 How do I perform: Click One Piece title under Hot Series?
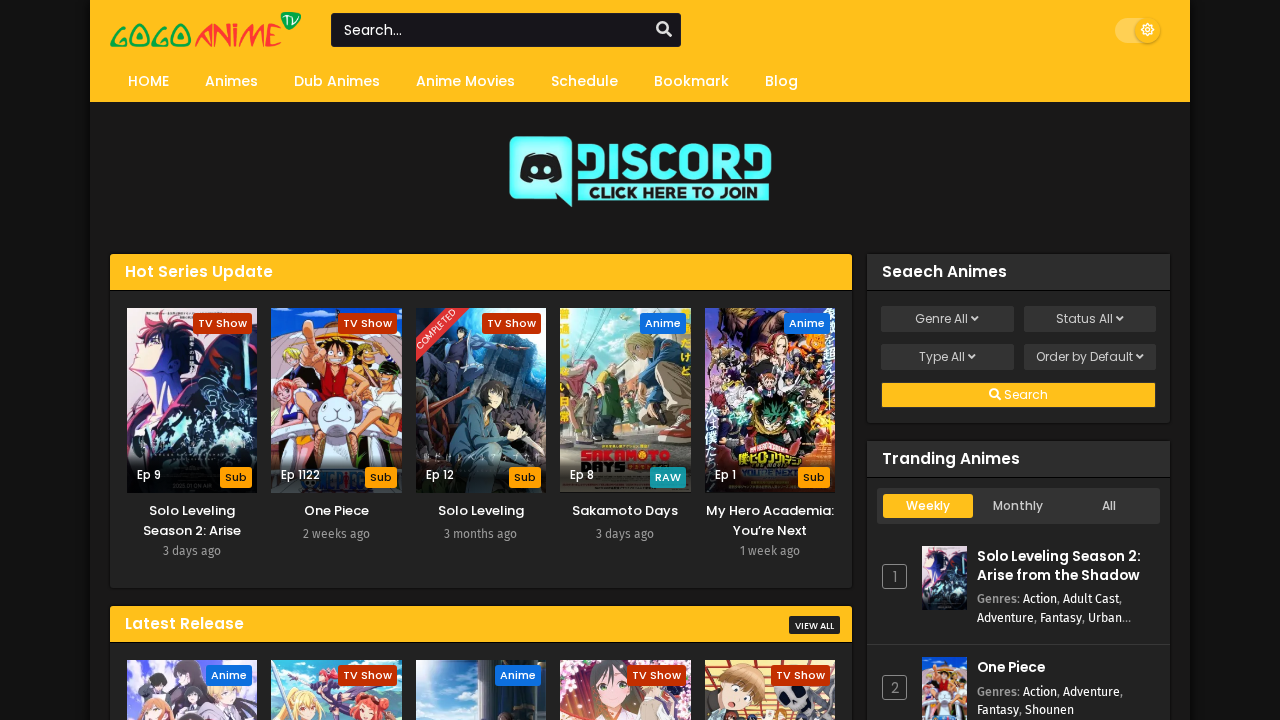click(x=336, y=511)
